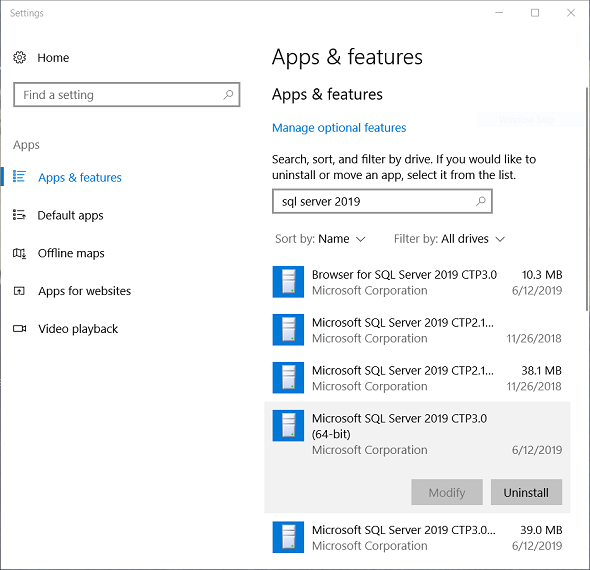Image resolution: width=590 pixels, height=570 pixels.
Task: Select Microsoft SQL Server 2019 CTP2.1 38.1 MB entry
Action: tap(417, 377)
